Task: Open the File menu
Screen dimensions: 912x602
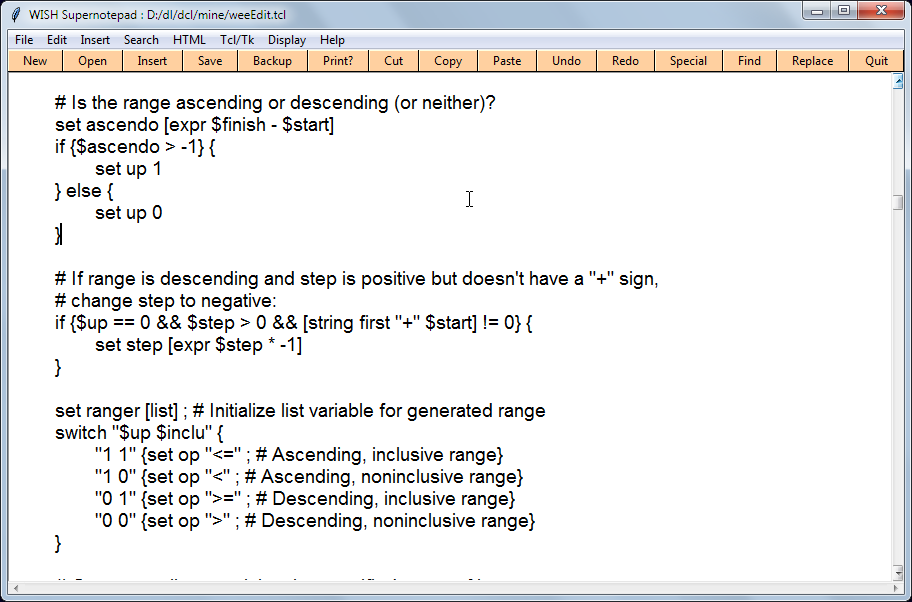Action: click(24, 40)
